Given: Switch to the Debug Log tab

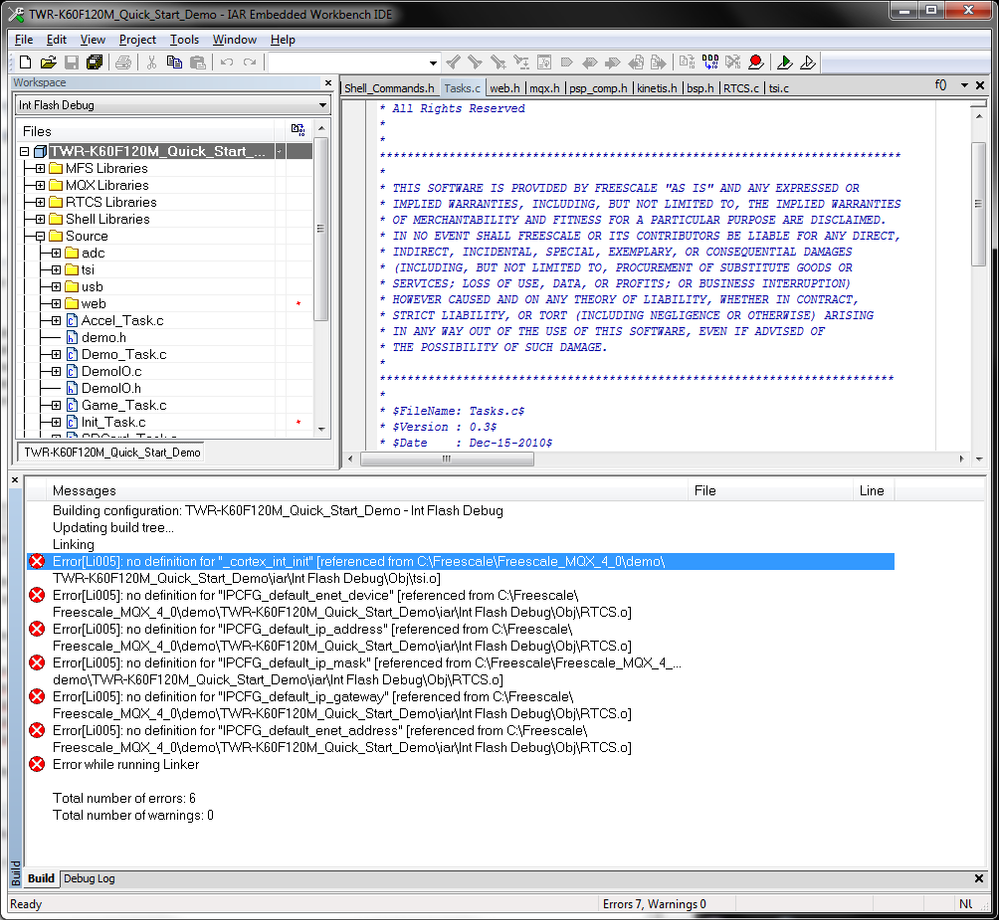Looking at the screenshot, I should [x=89, y=879].
